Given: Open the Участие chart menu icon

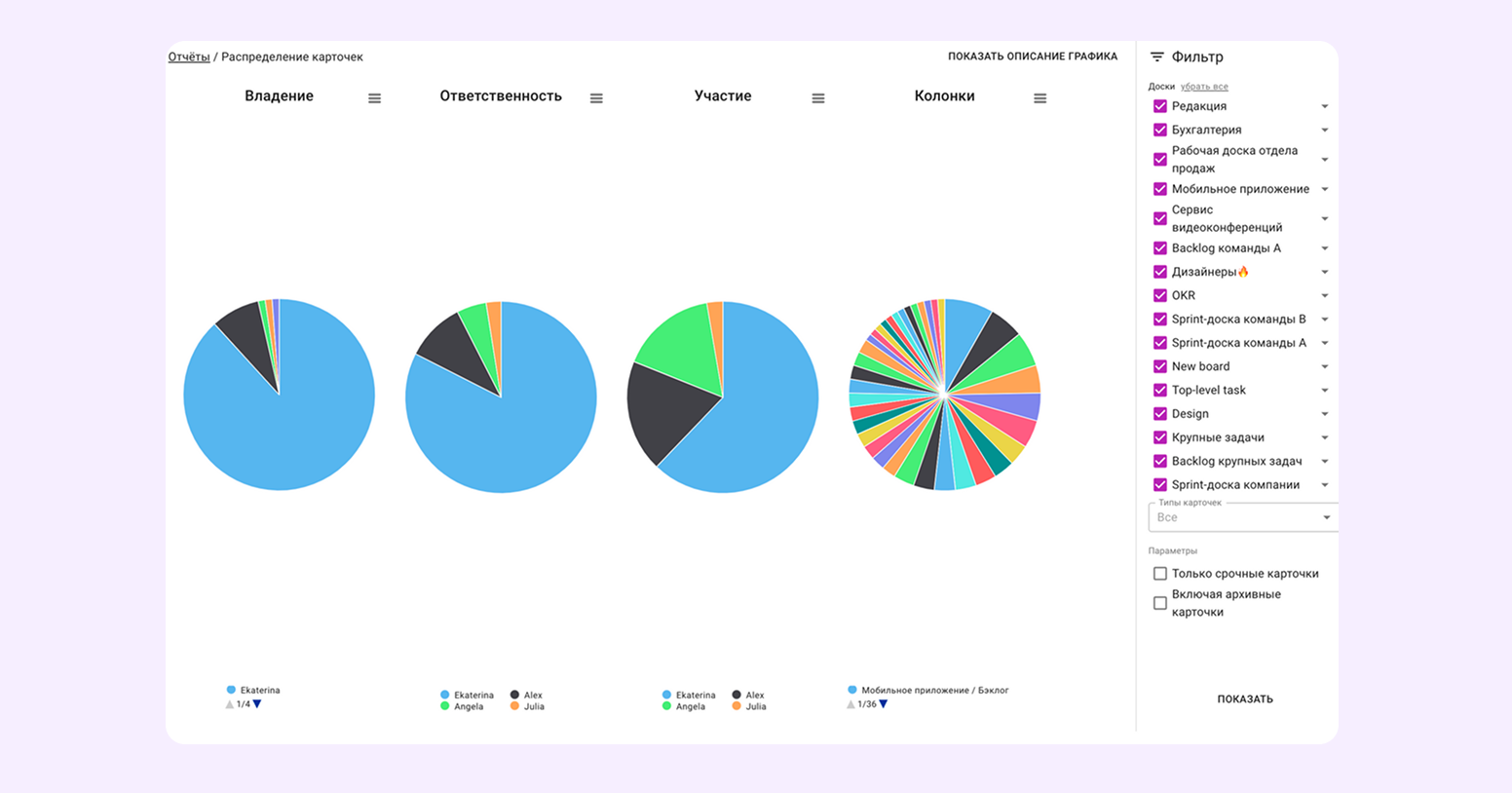Looking at the screenshot, I should 818,98.
